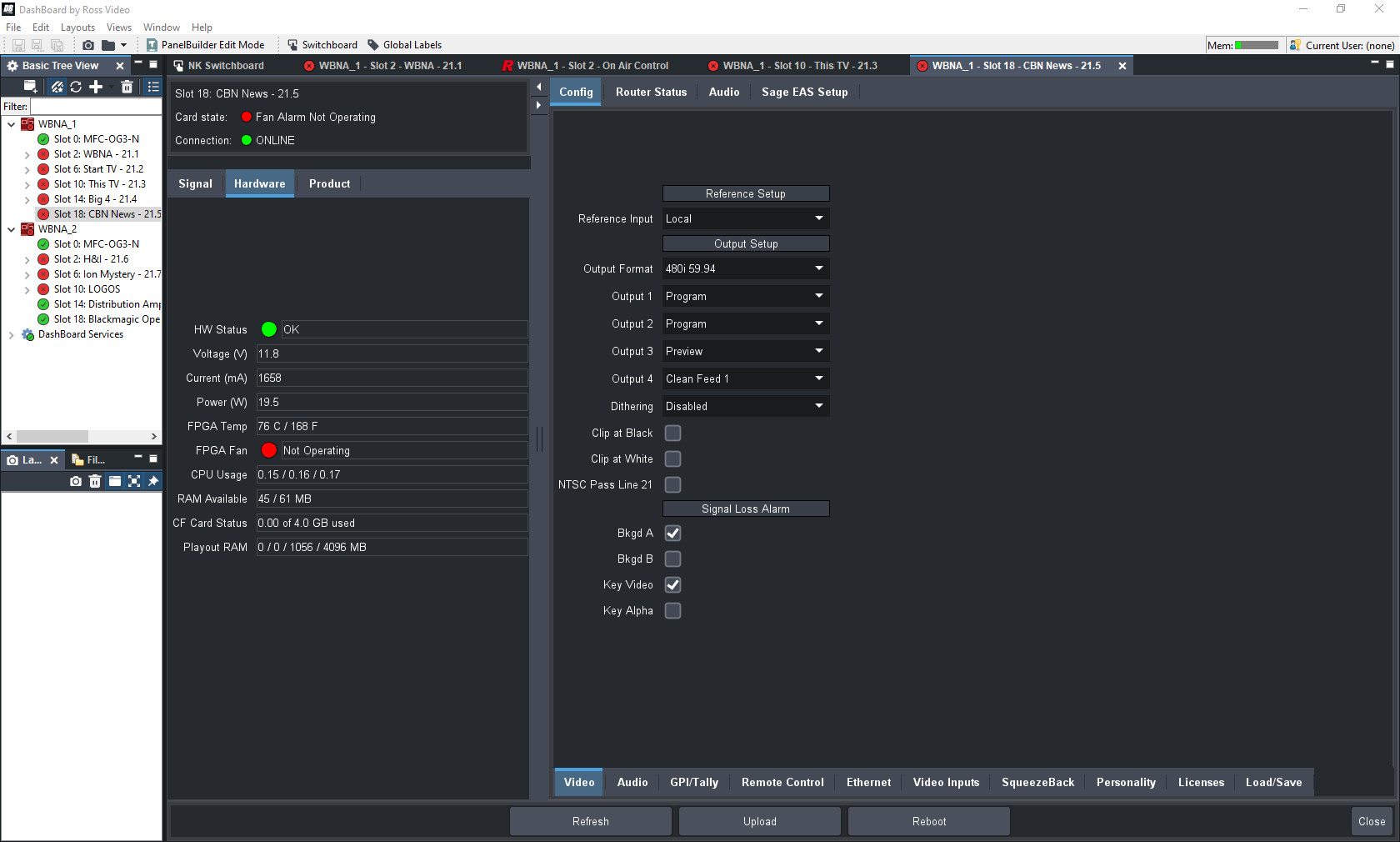Click the save icon in top toolbar
This screenshot has width=1400, height=842.
click(x=18, y=45)
